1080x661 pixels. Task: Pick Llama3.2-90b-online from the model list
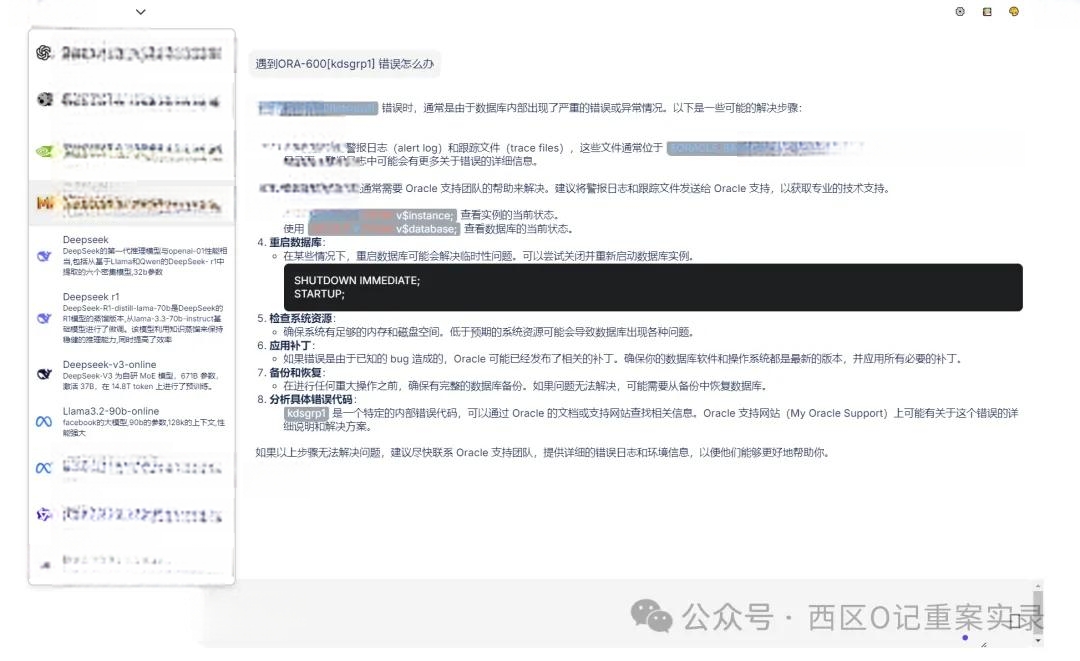[x=132, y=421]
